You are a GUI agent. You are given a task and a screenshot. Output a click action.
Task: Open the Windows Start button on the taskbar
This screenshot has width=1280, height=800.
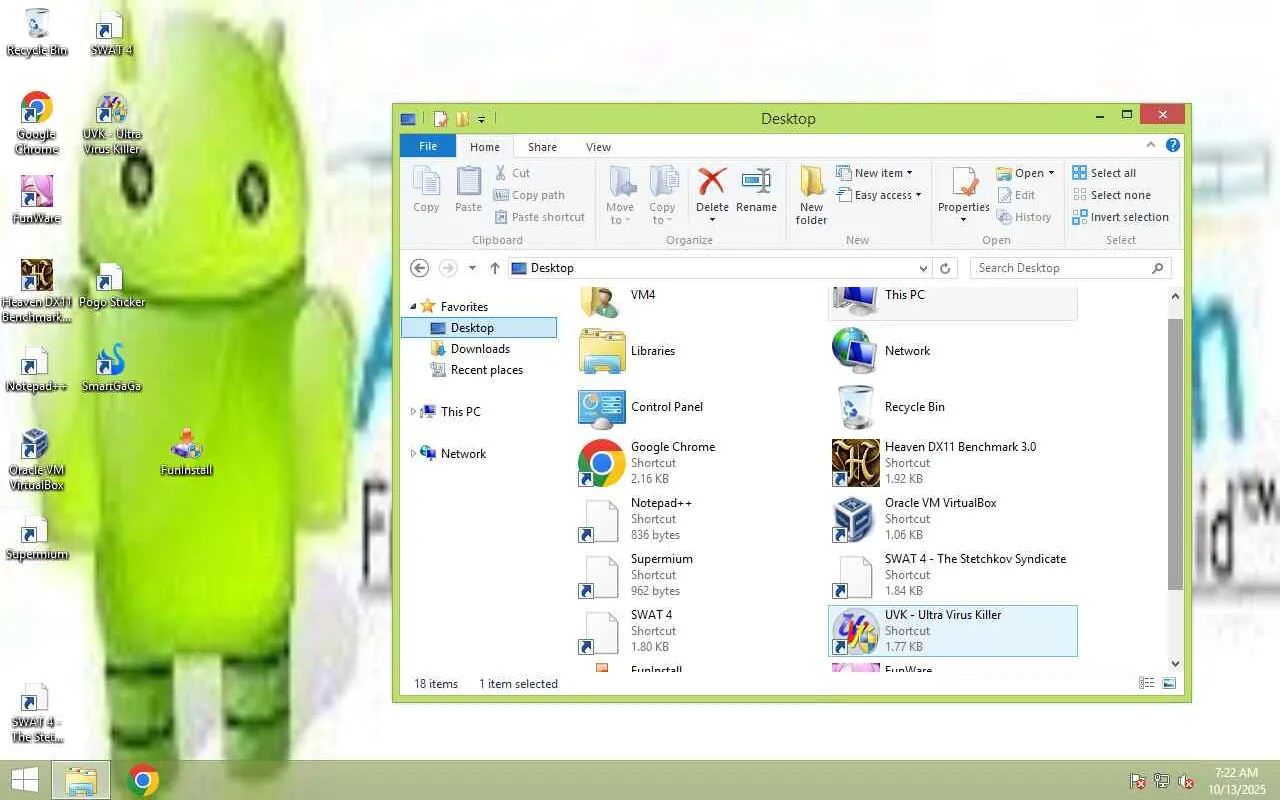25,780
